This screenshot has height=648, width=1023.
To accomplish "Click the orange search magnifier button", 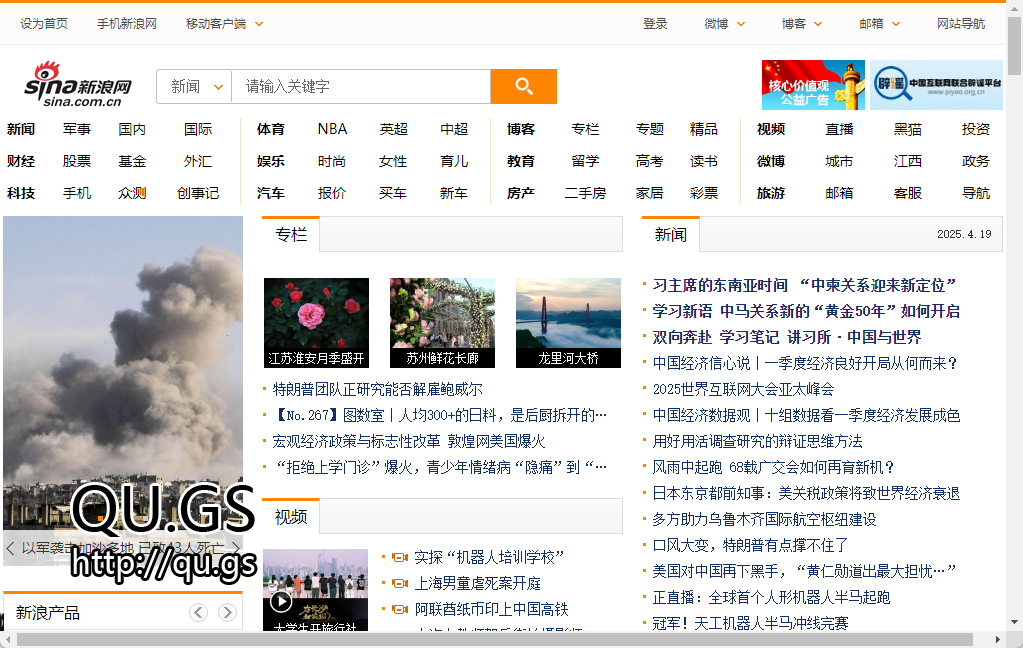I will (x=523, y=86).
